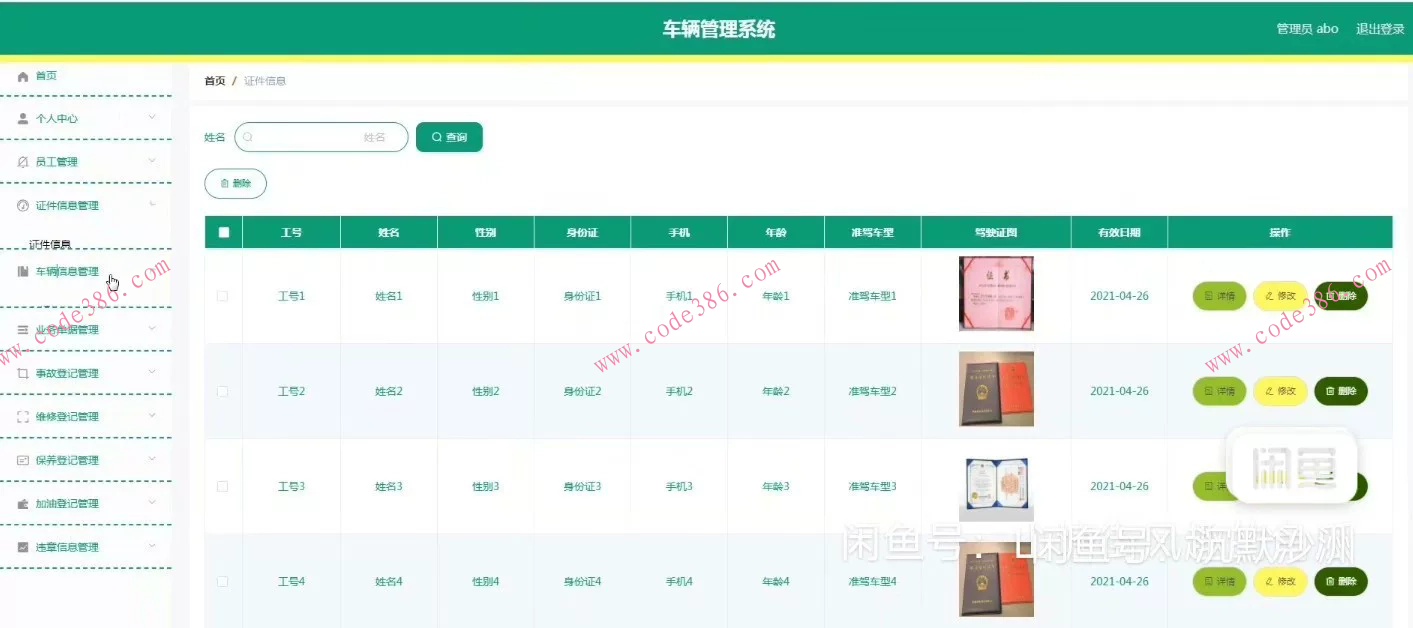The image size is (1413, 628).
Task: Click the trash icon on the 删除 button
Action: tap(223, 183)
